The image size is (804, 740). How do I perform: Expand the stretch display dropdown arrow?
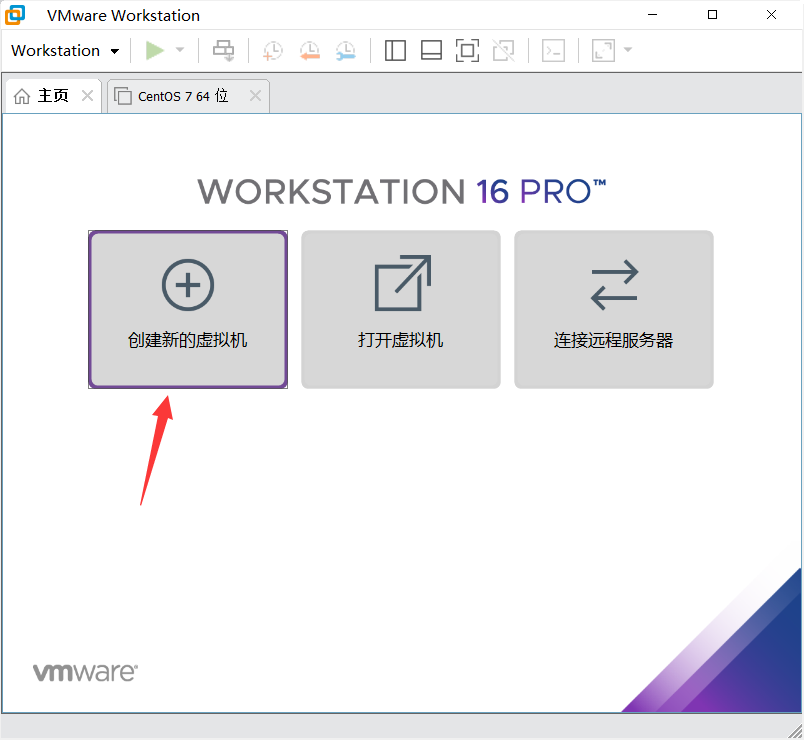[x=628, y=50]
